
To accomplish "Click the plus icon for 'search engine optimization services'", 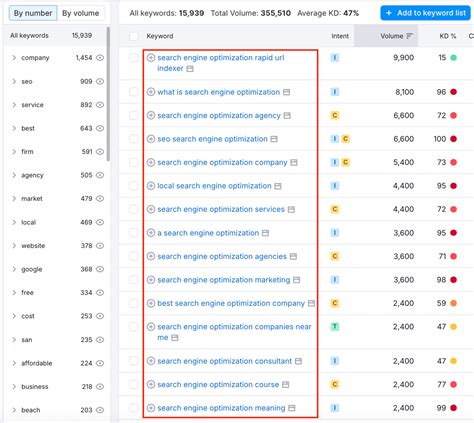I will [151, 209].
